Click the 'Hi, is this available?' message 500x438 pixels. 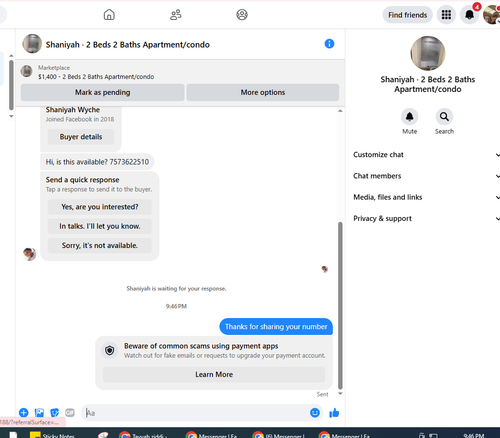(x=97, y=162)
